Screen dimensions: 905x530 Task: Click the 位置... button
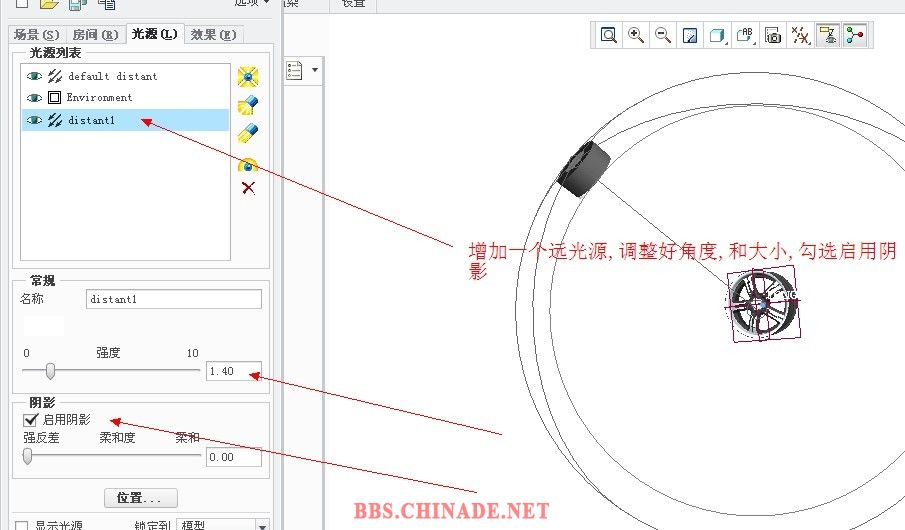[140, 498]
